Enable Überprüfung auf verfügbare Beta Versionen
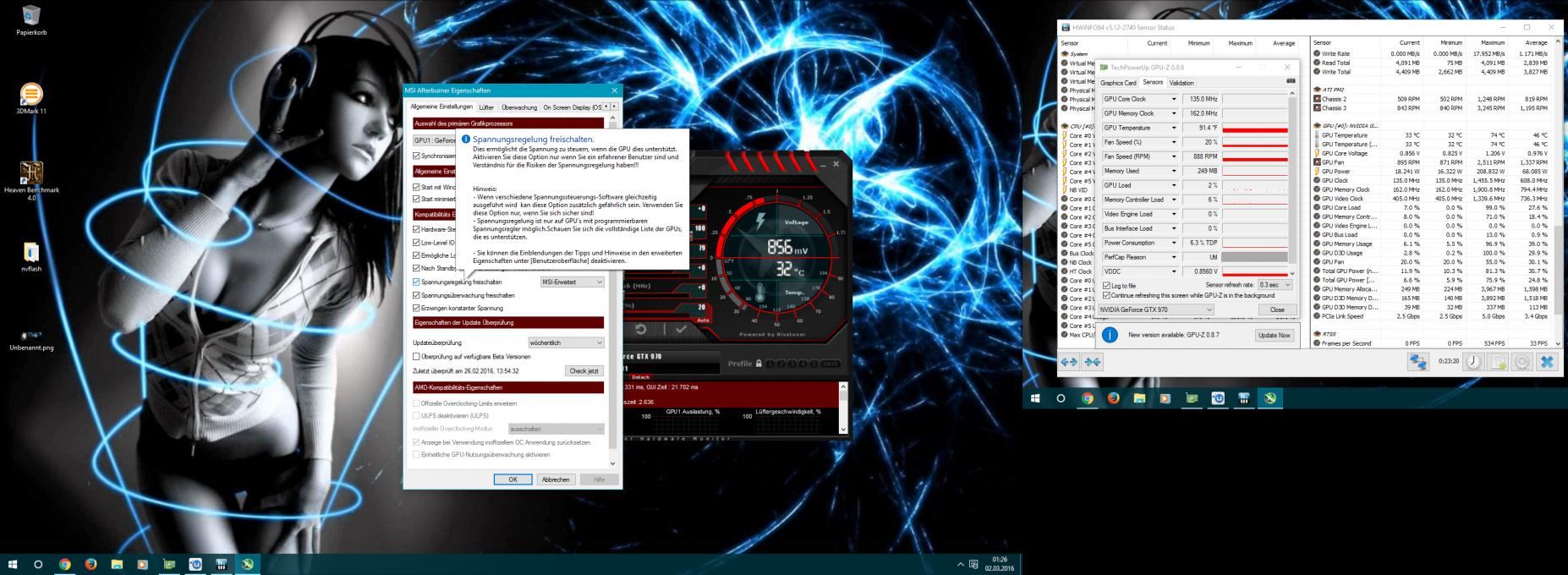Image resolution: width=1568 pixels, height=575 pixels. tap(416, 357)
